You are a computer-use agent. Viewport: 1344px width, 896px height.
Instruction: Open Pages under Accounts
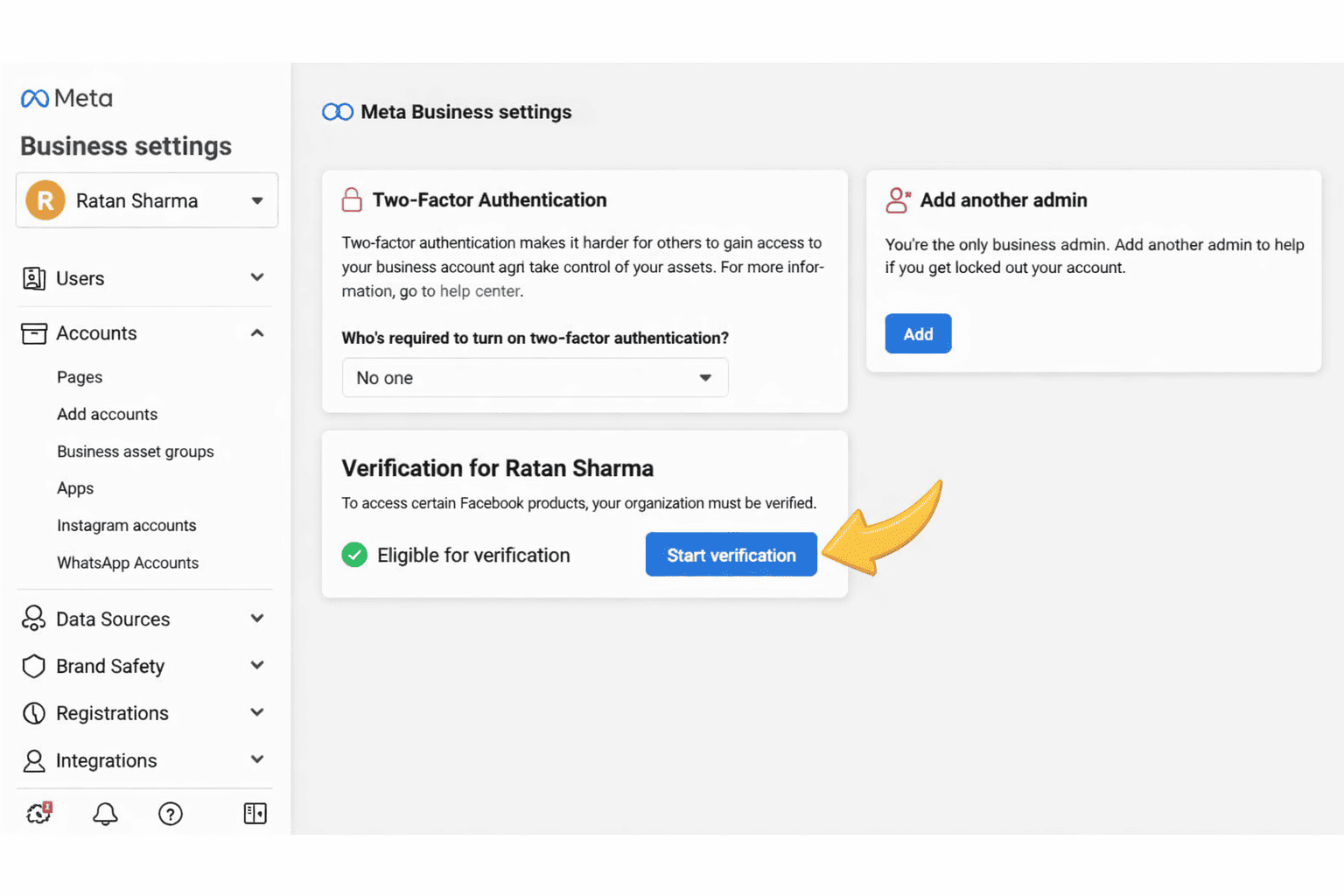pos(80,377)
